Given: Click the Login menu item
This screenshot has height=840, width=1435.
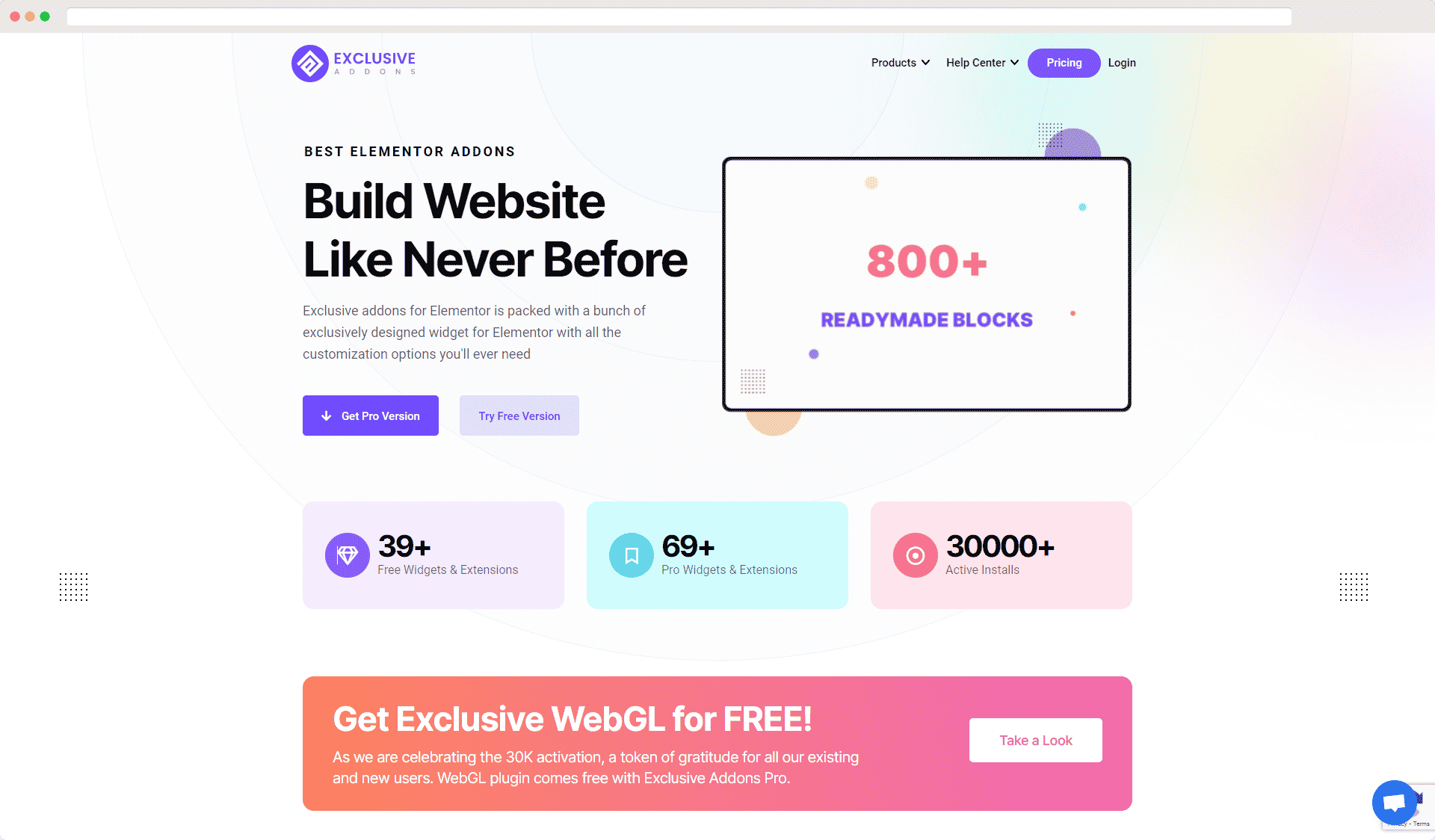Looking at the screenshot, I should pyautogui.click(x=1121, y=62).
